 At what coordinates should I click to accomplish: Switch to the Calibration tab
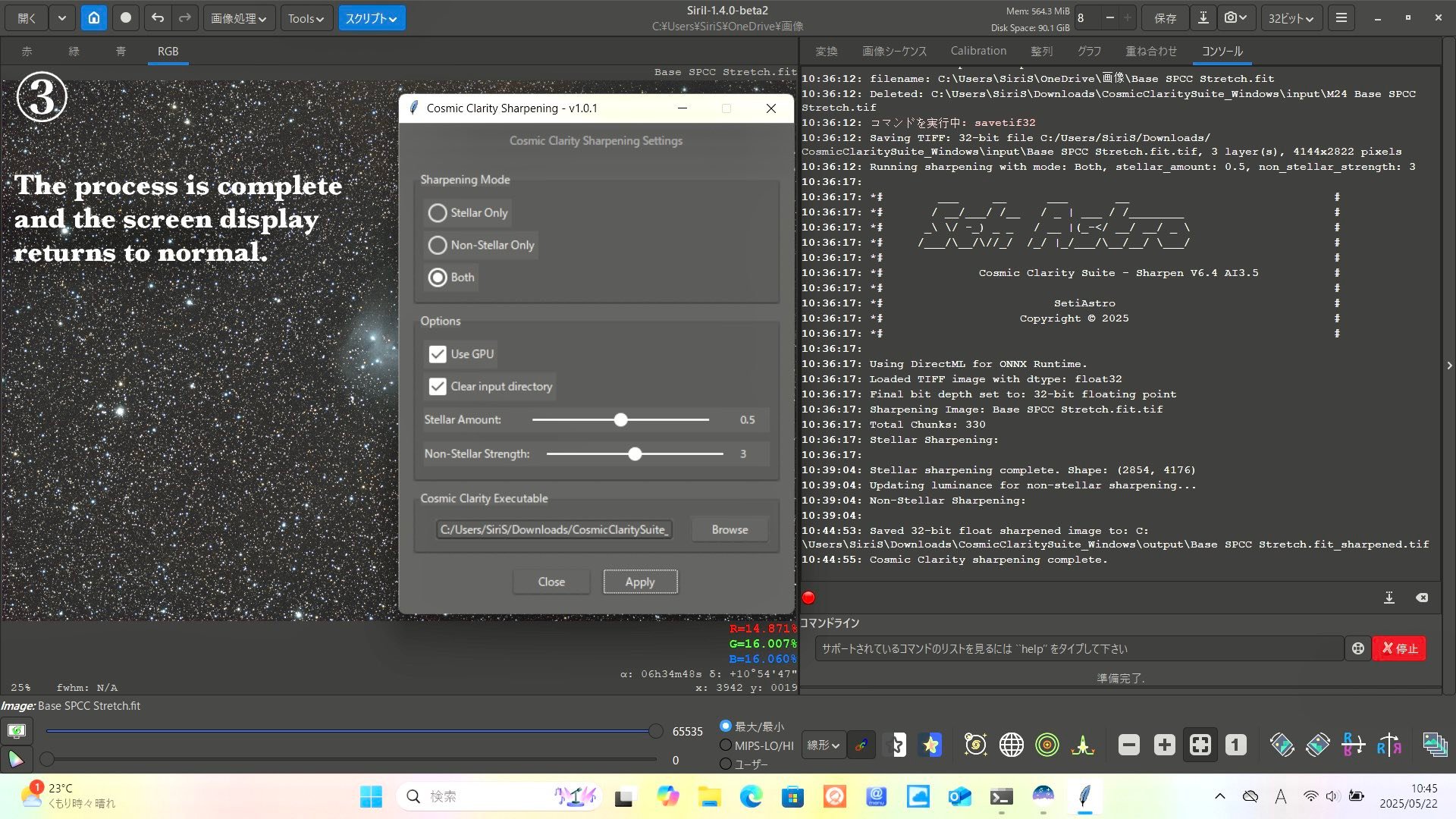[x=978, y=51]
